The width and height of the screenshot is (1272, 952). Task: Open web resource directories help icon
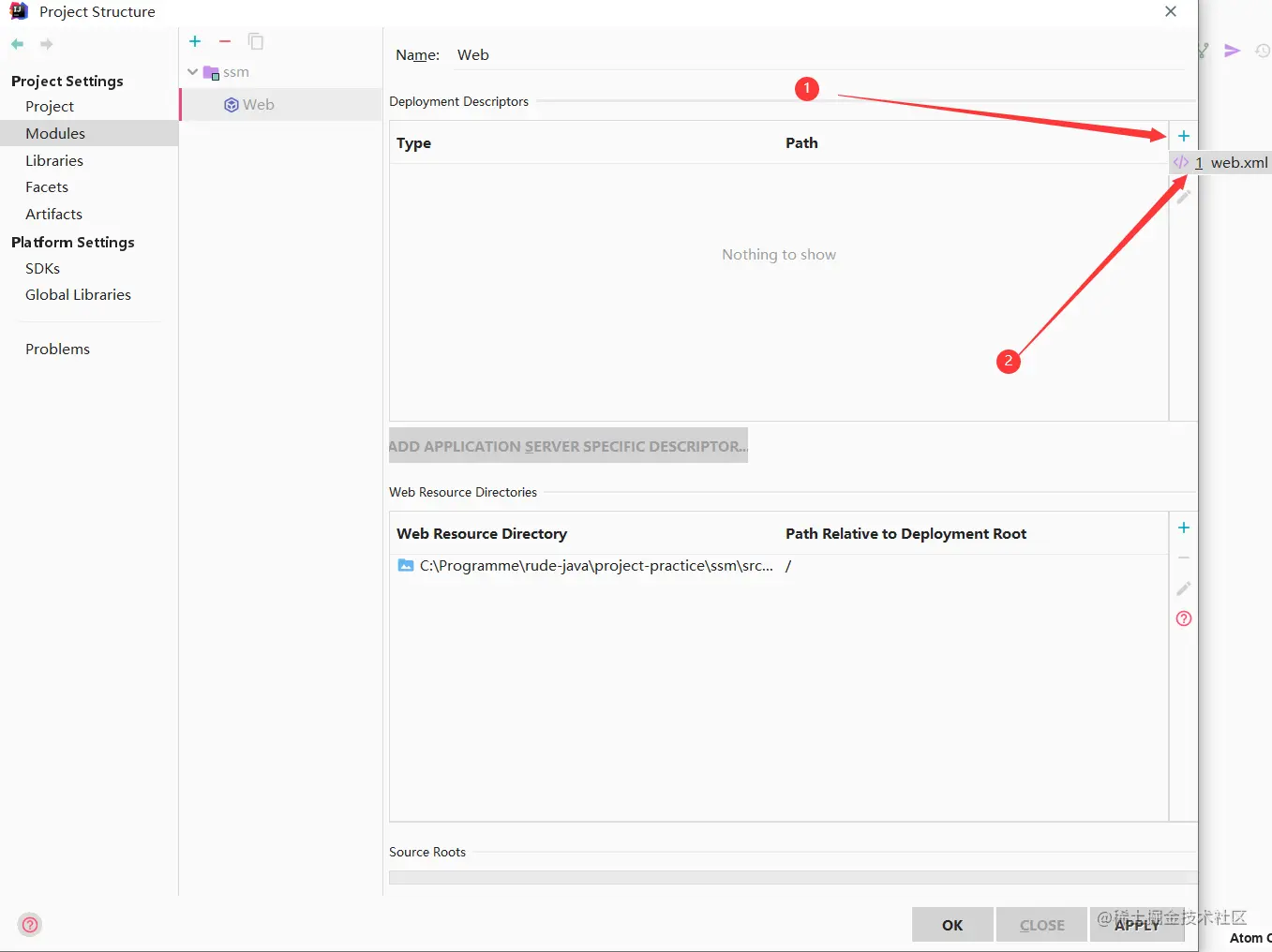coord(1184,618)
